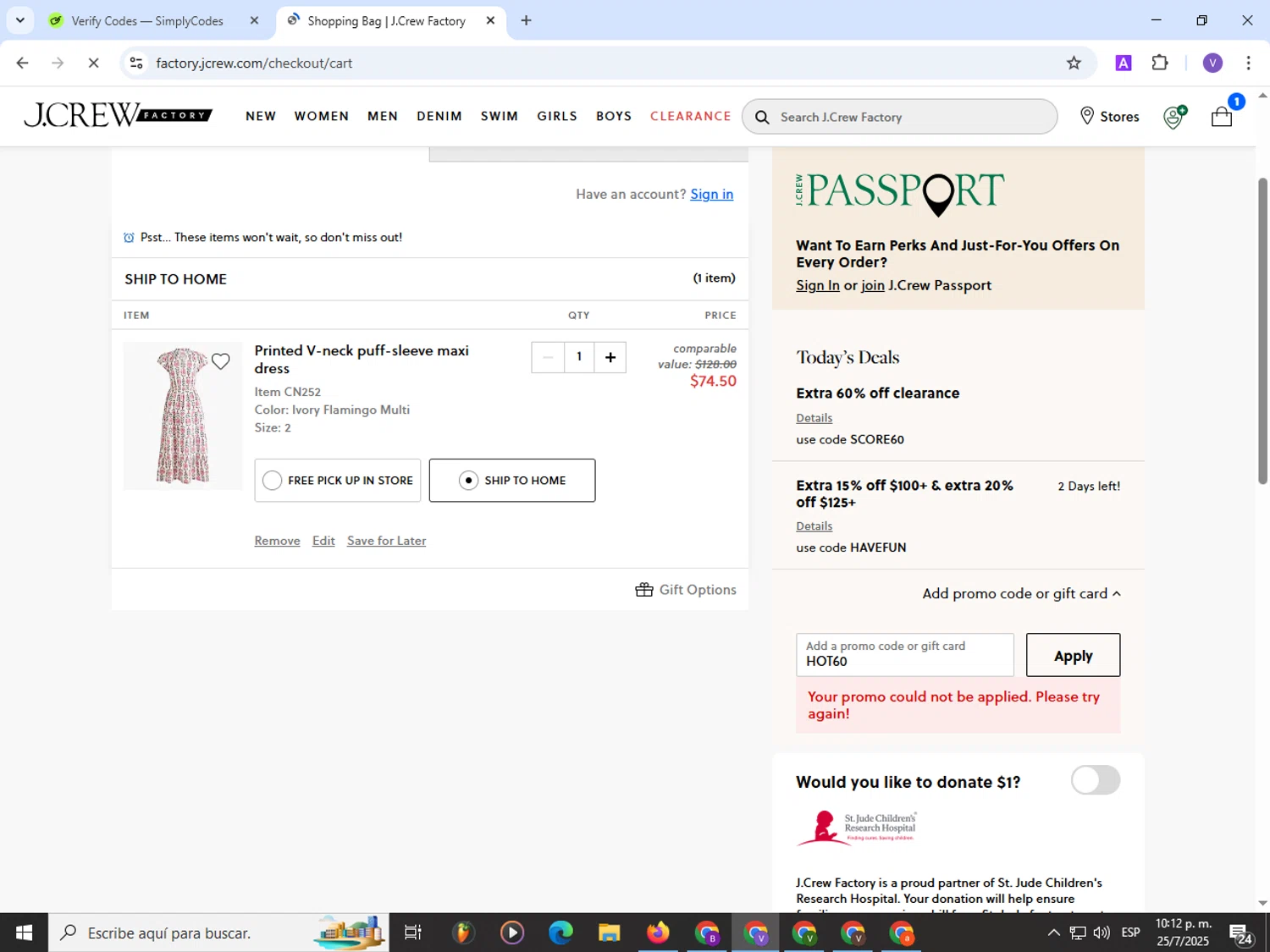Viewport: 1270px width, 952px height.
Task: Toggle the donate $1 switch
Action: [x=1096, y=780]
